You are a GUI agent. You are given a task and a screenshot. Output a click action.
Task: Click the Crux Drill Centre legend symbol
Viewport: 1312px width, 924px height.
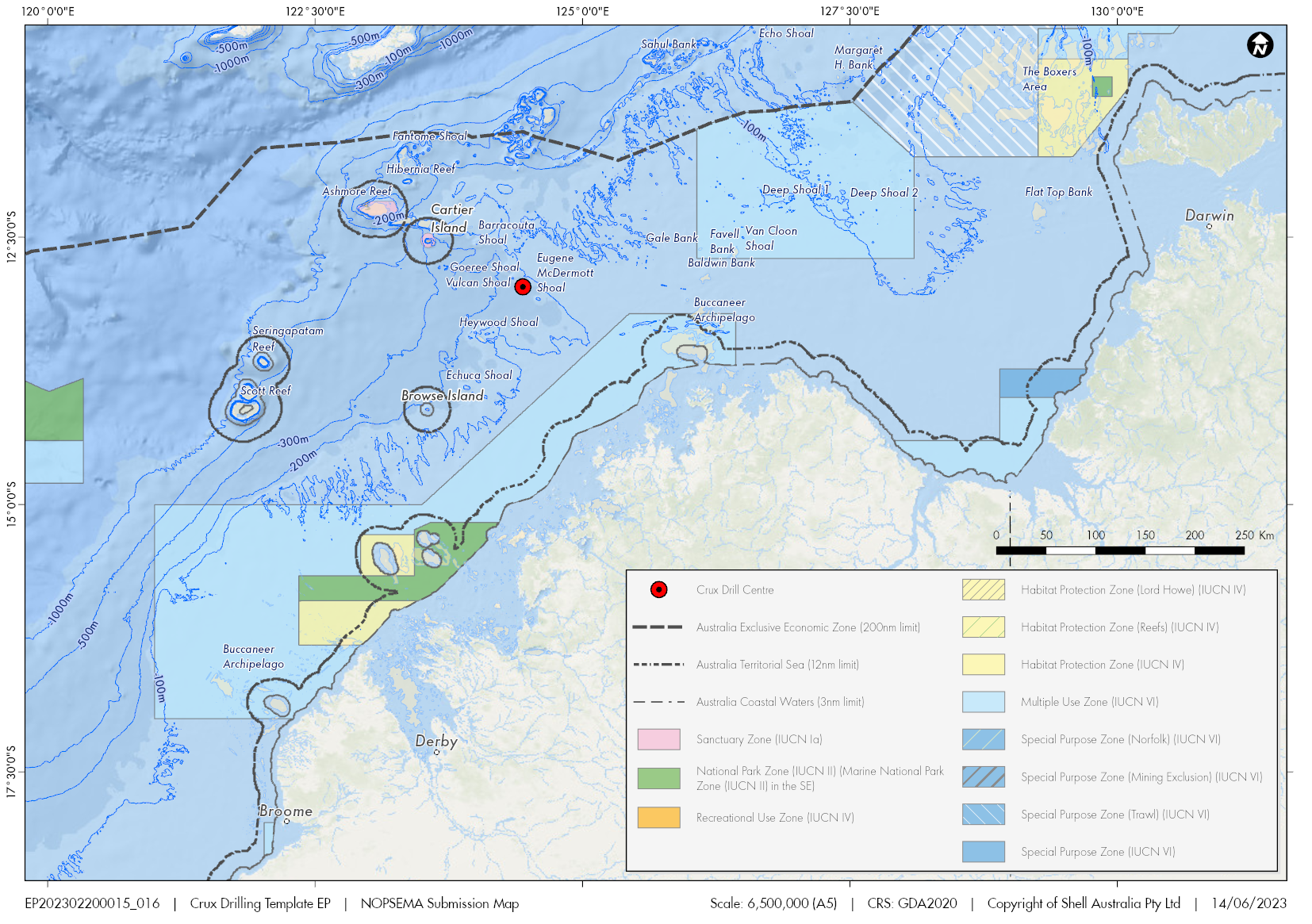click(x=658, y=589)
